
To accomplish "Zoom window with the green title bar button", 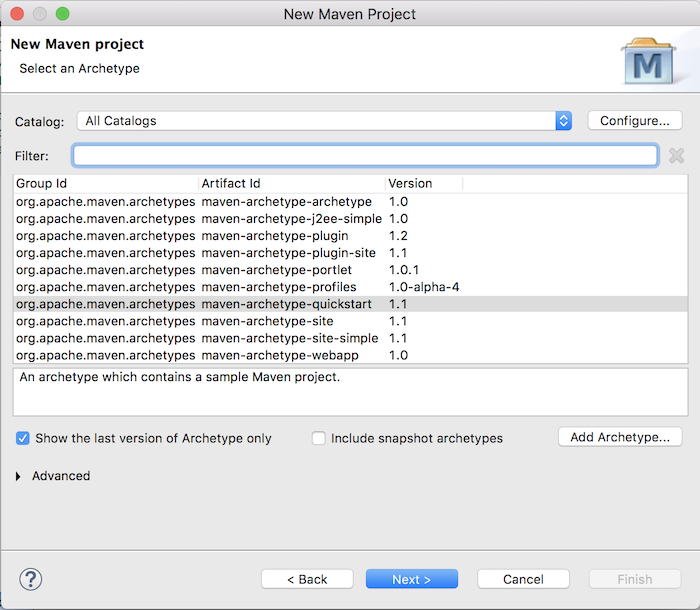I will [x=62, y=14].
